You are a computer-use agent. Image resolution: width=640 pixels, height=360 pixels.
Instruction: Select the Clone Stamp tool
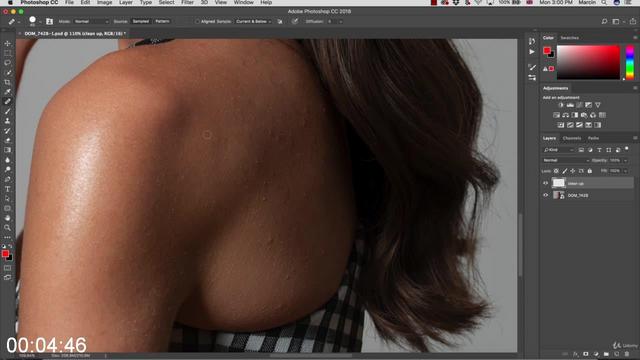point(7,121)
